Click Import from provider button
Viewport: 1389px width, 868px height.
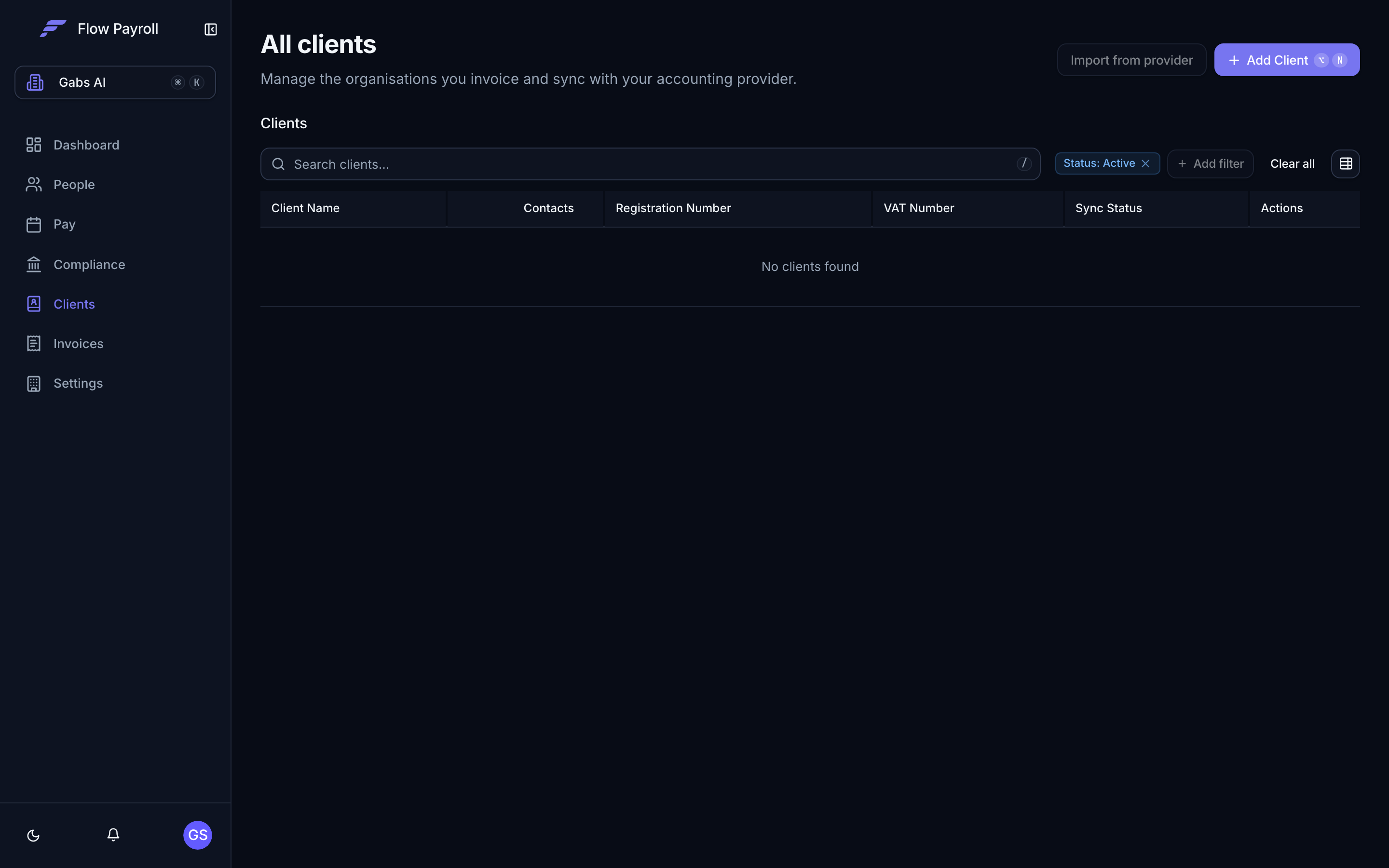point(1131,60)
